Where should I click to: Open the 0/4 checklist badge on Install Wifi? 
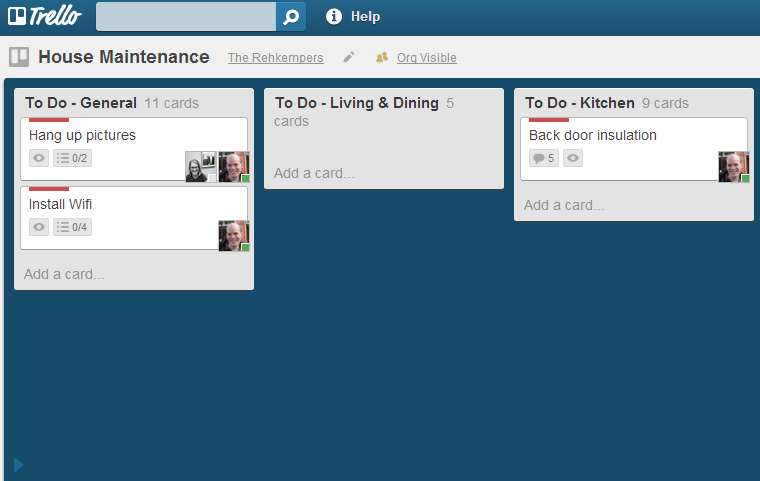(x=72, y=227)
